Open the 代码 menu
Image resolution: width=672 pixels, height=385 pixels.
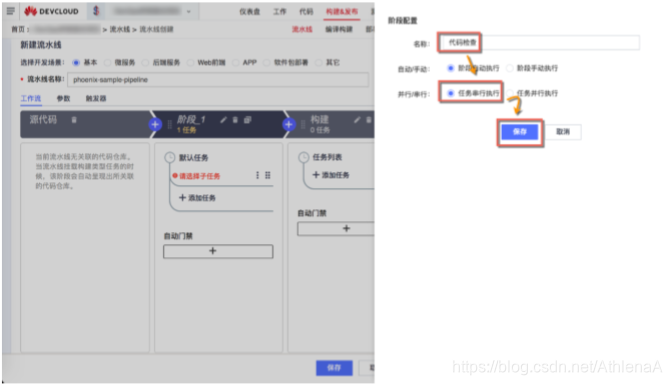306,12
